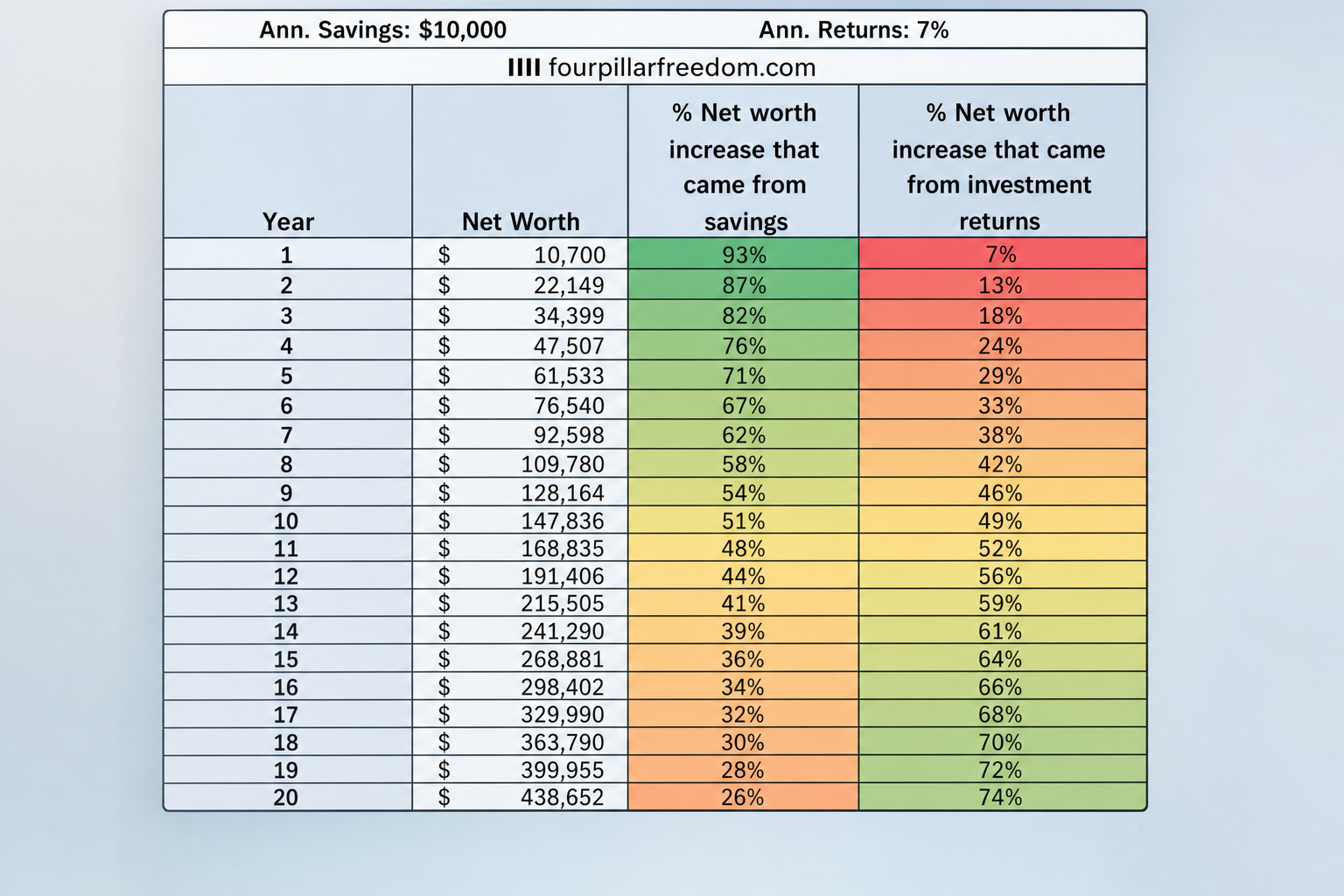Select the net worth cell 92,598
The width and height of the screenshot is (1344, 896).
point(521,435)
